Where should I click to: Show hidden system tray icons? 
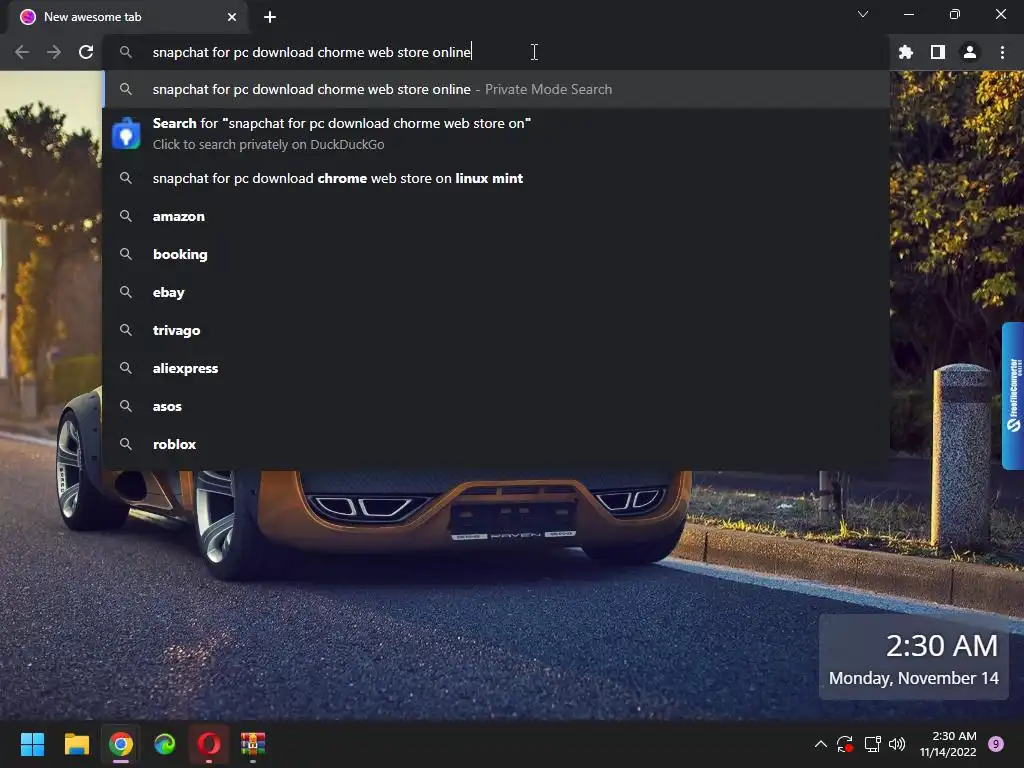821,744
